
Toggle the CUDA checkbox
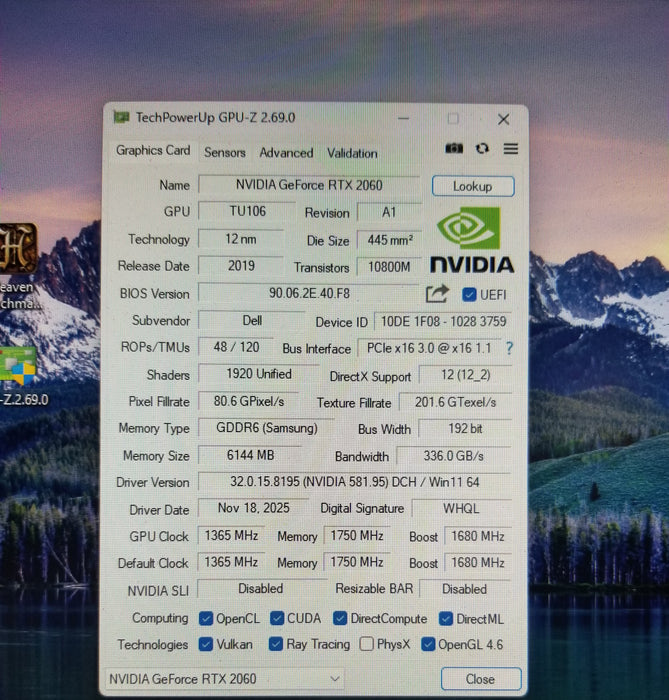click(x=277, y=618)
